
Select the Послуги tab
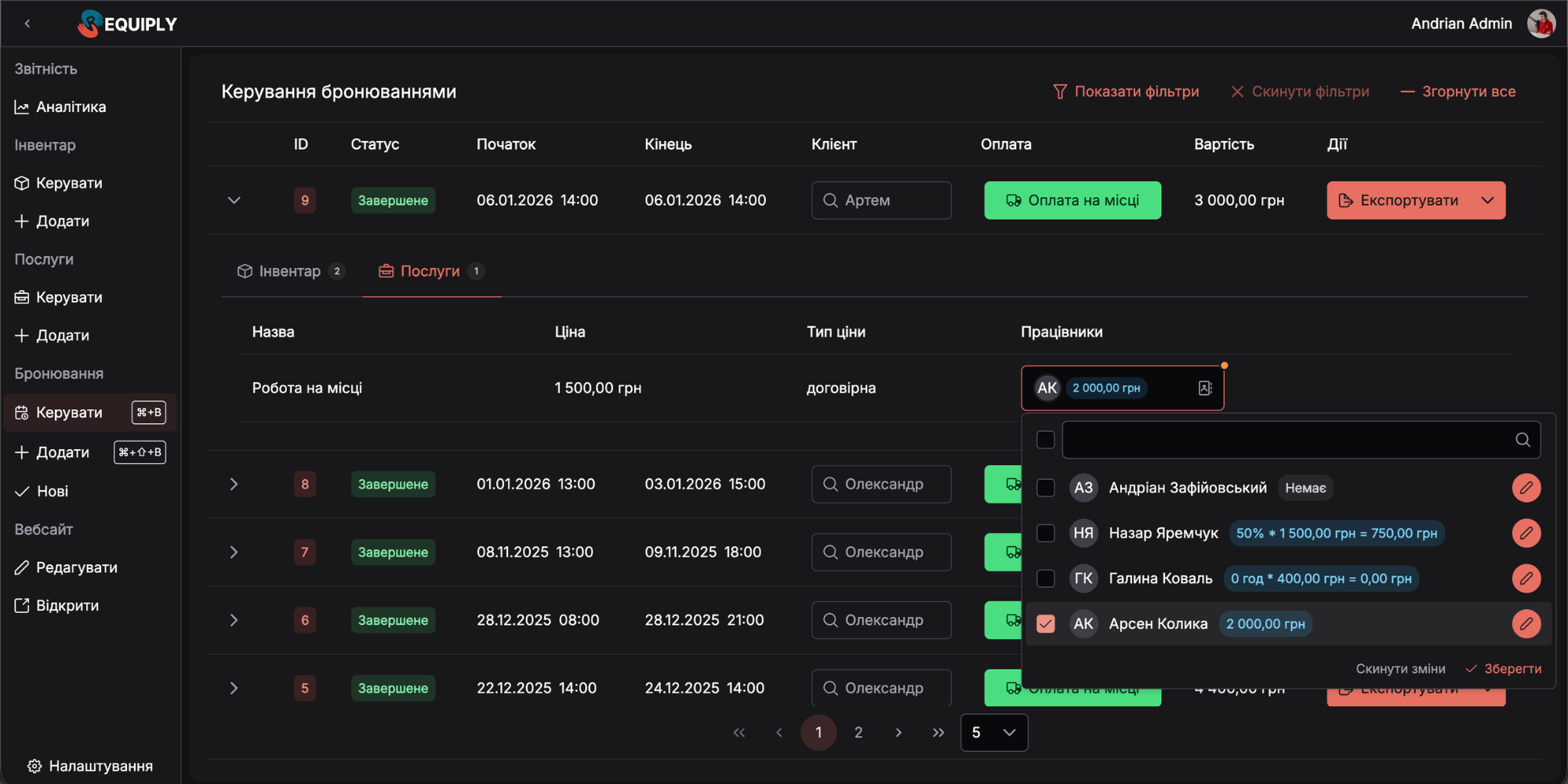(430, 271)
